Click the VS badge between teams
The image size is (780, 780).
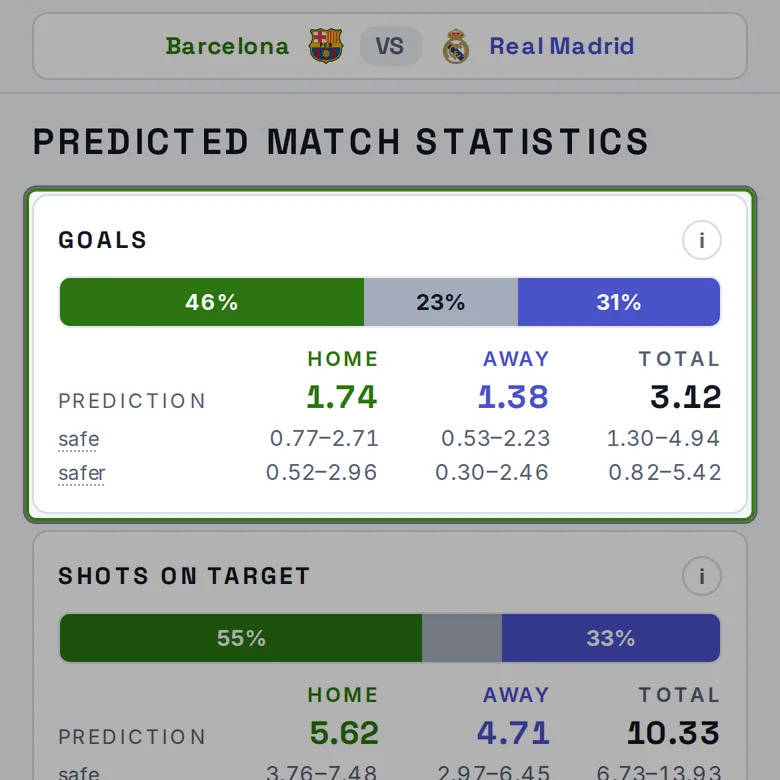coord(390,46)
